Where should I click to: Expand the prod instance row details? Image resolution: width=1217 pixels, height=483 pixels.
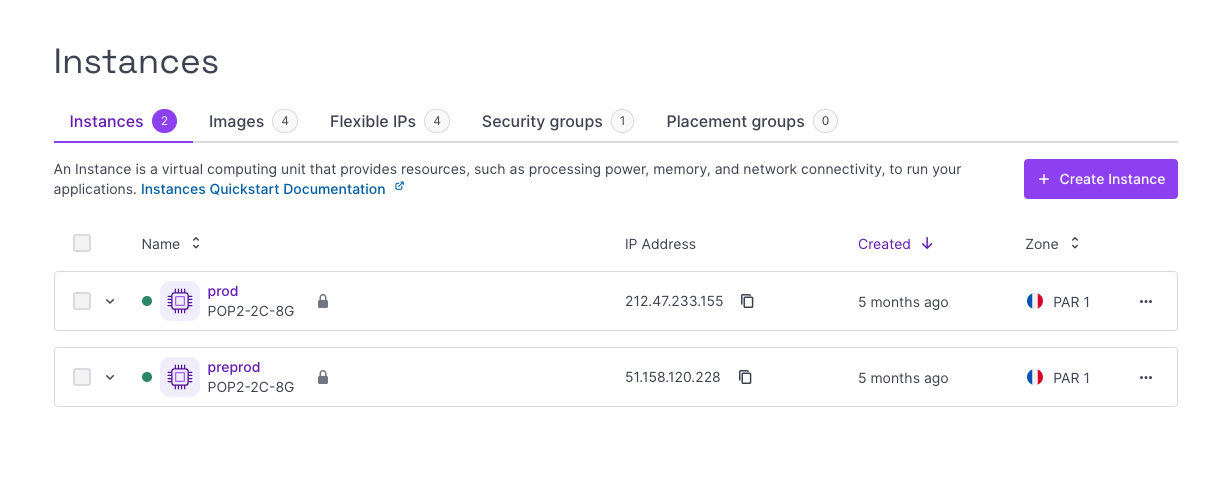[x=110, y=301]
